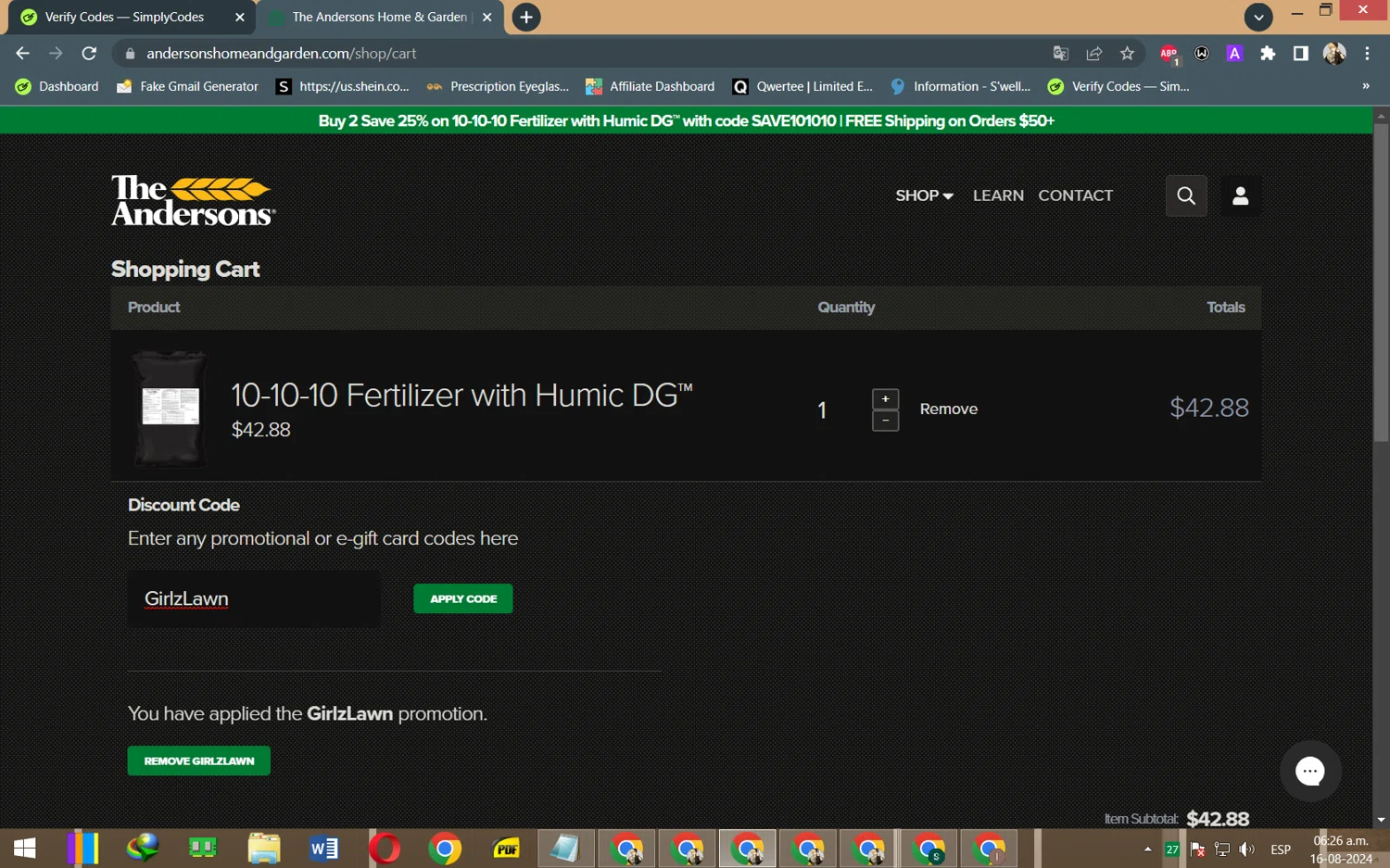This screenshot has width=1390, height=868.
Task: Show more bookmarks chevron
Action: coord(1365,86)
